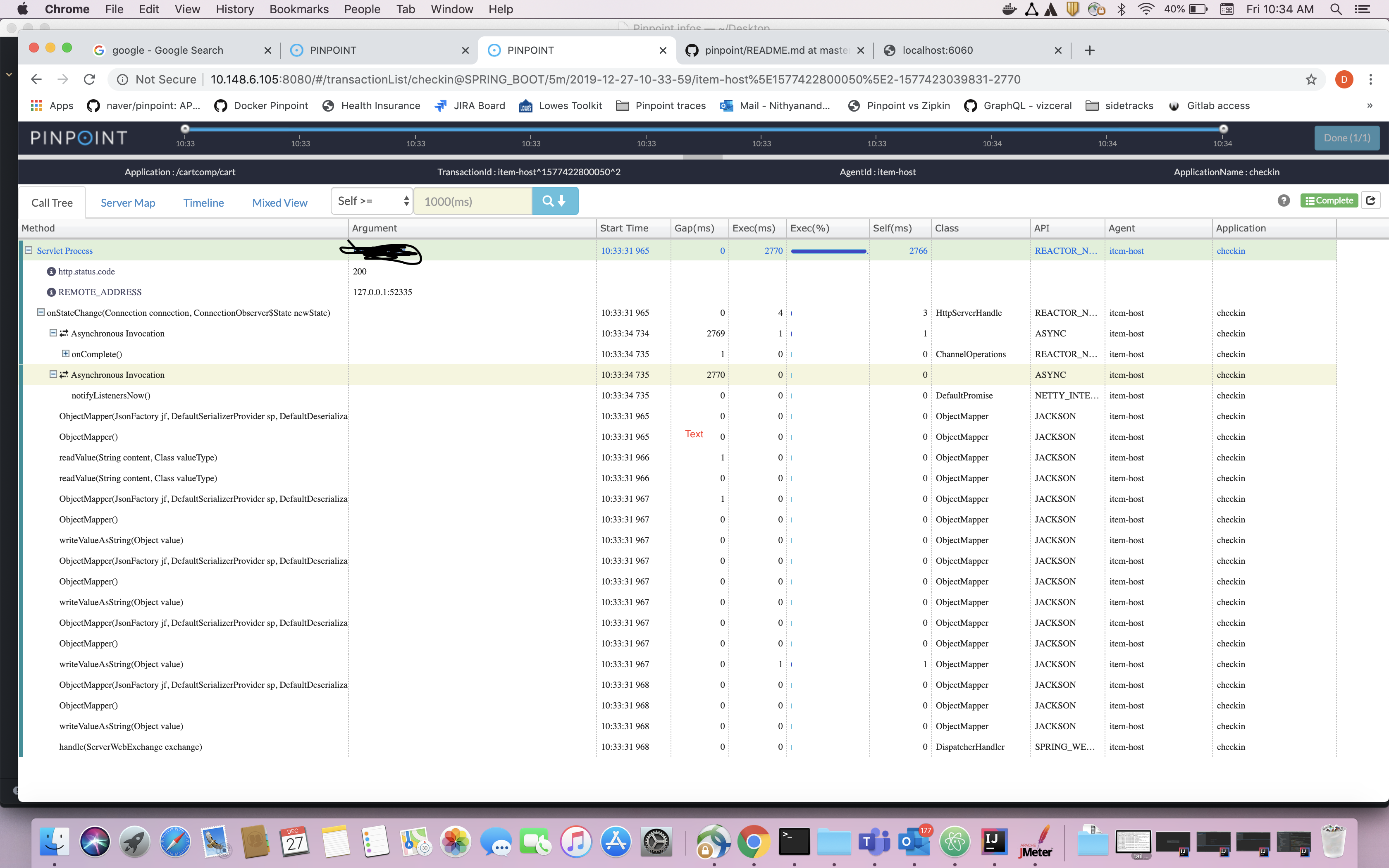Viewport: 1389px width, 868px height.
Task: Click the left handle of the time slider
Action: (x=185, y=129)
